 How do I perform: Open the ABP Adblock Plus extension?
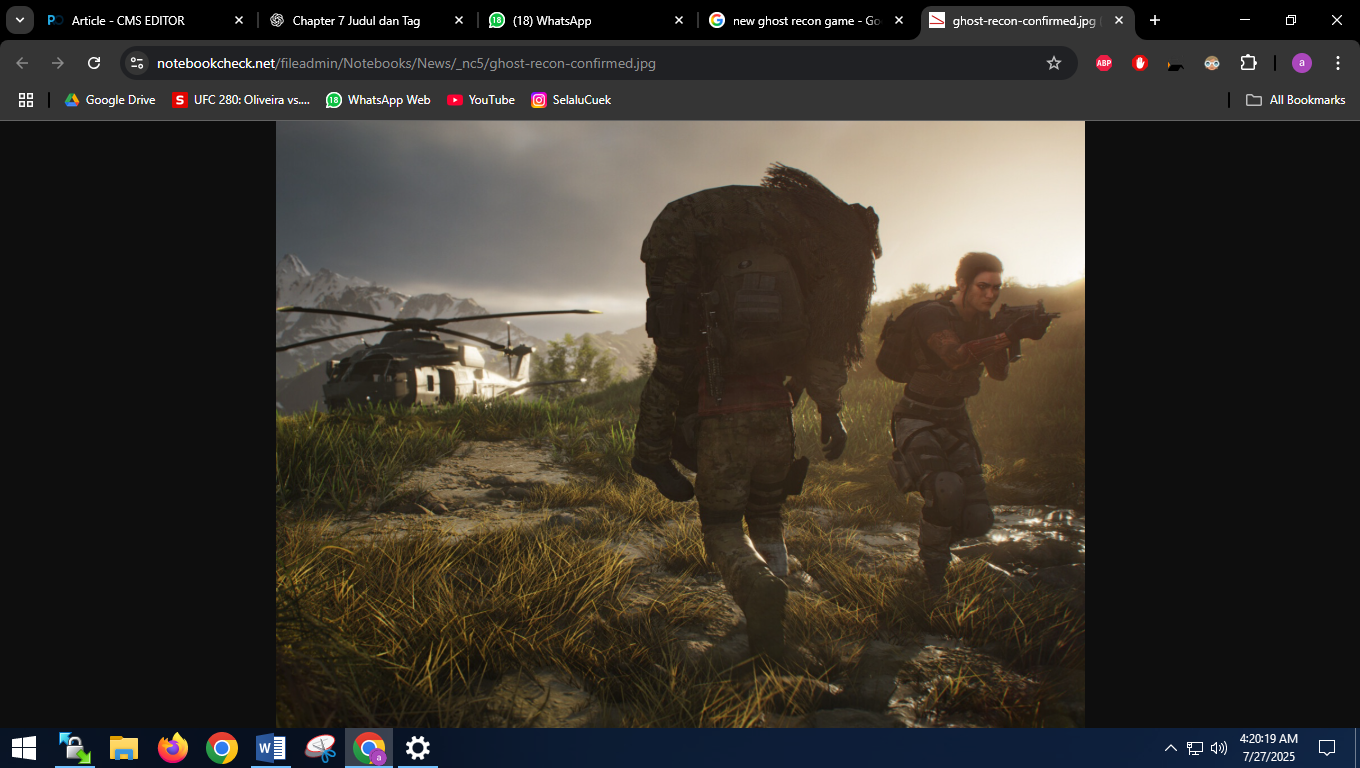click(x=1104, y=63)
